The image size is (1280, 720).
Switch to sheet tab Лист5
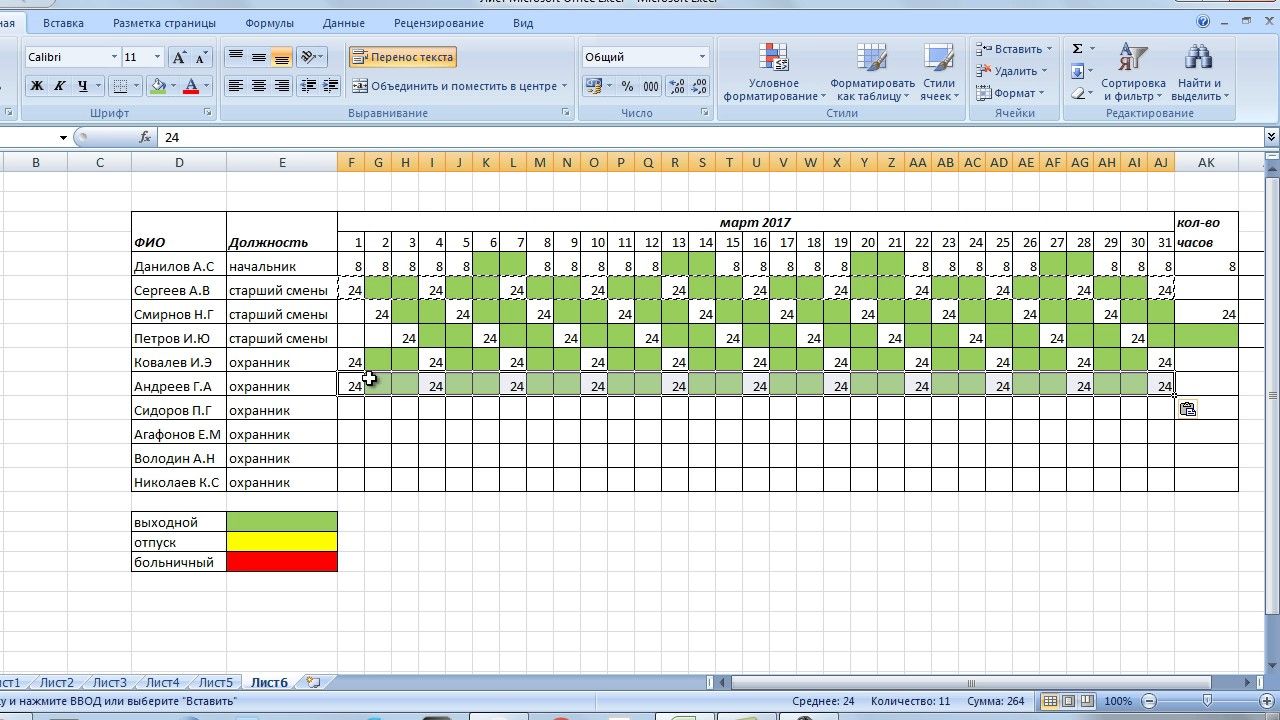pos(215,683)
